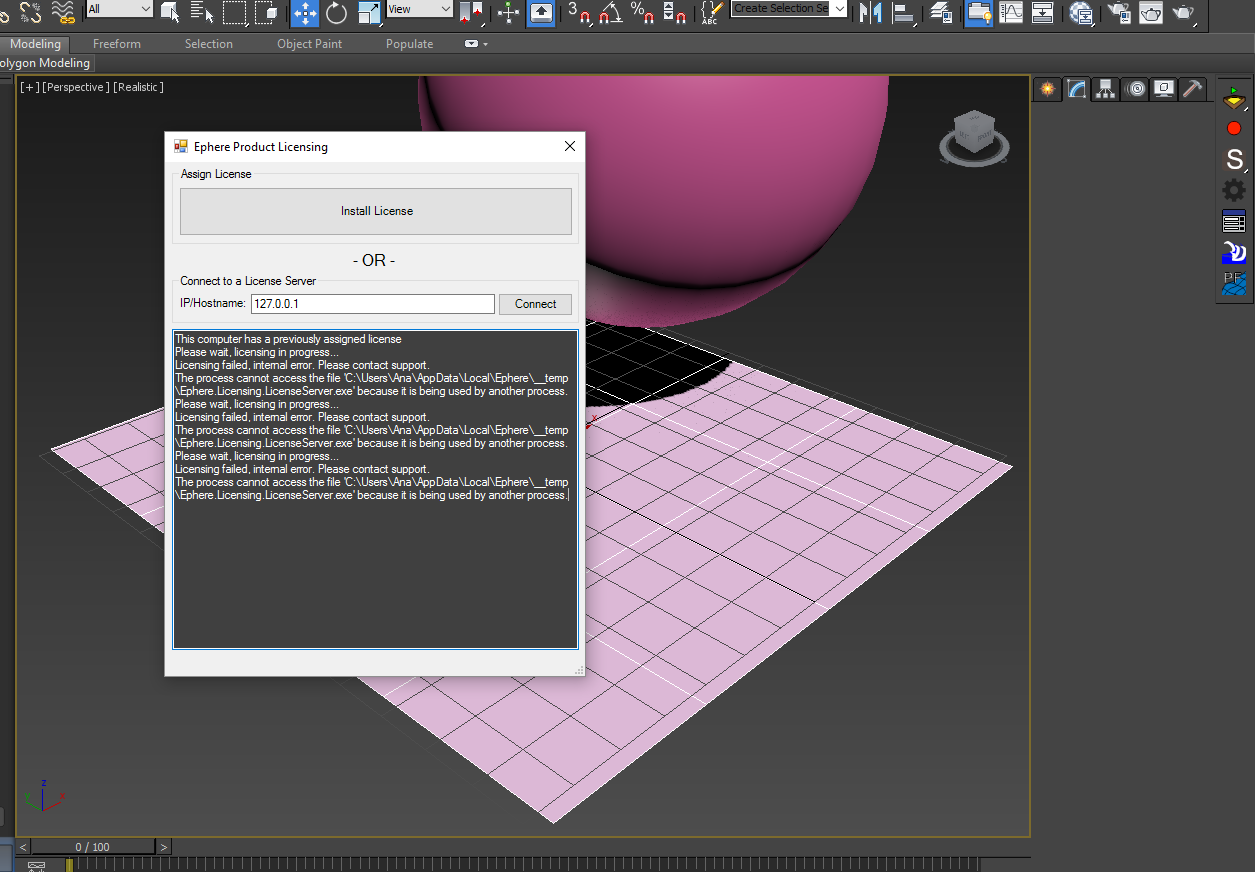Open the Object Paint ribbon tab
This screenshot has width=1255, height=872.
coord(309,44)
